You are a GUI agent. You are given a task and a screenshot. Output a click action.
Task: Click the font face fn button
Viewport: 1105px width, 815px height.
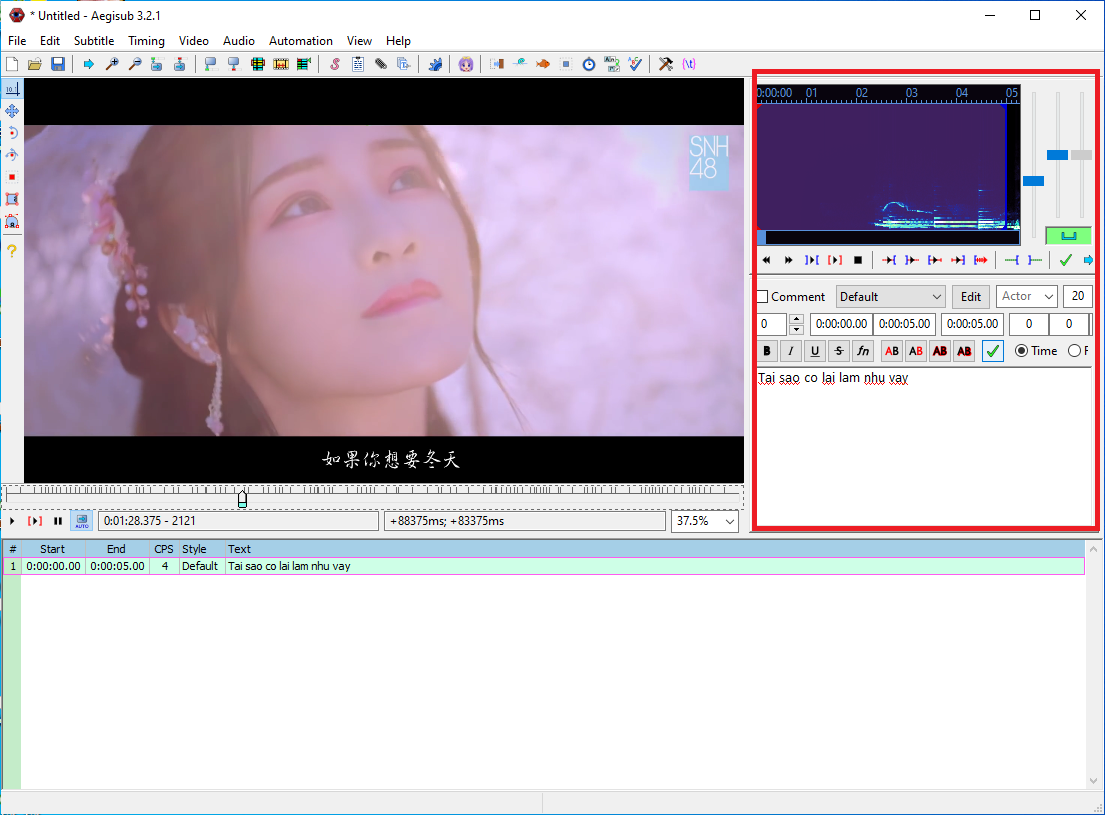click(x=863, y=351)
